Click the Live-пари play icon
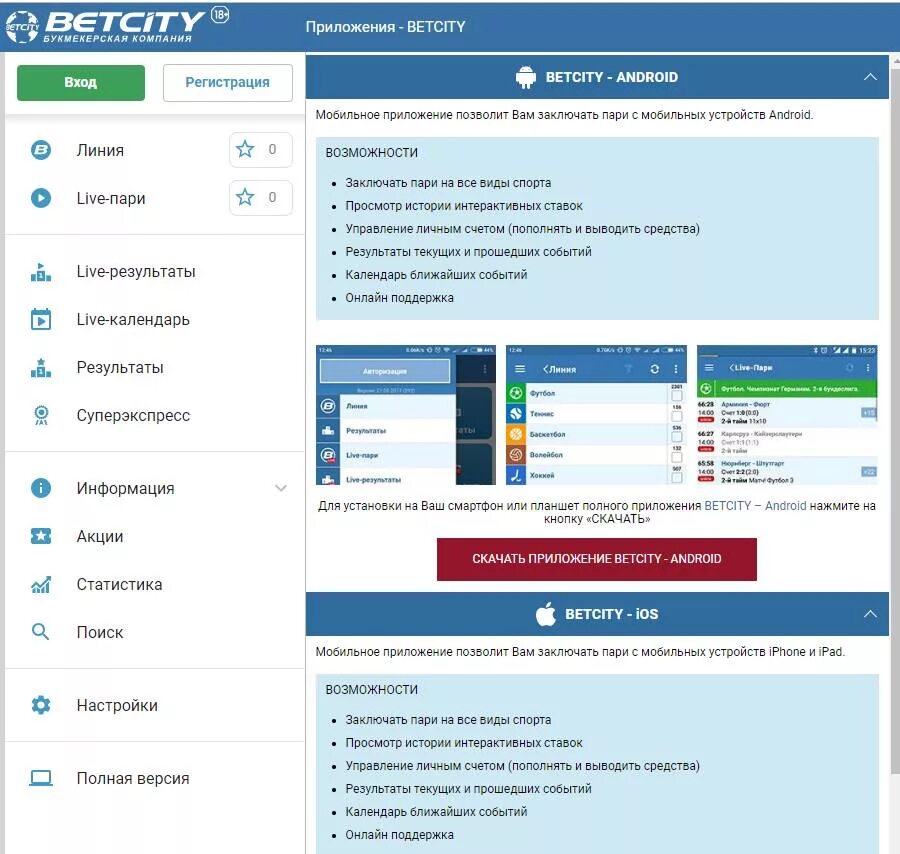This screenshot has width=900, height=854. [x=41, y=198]
